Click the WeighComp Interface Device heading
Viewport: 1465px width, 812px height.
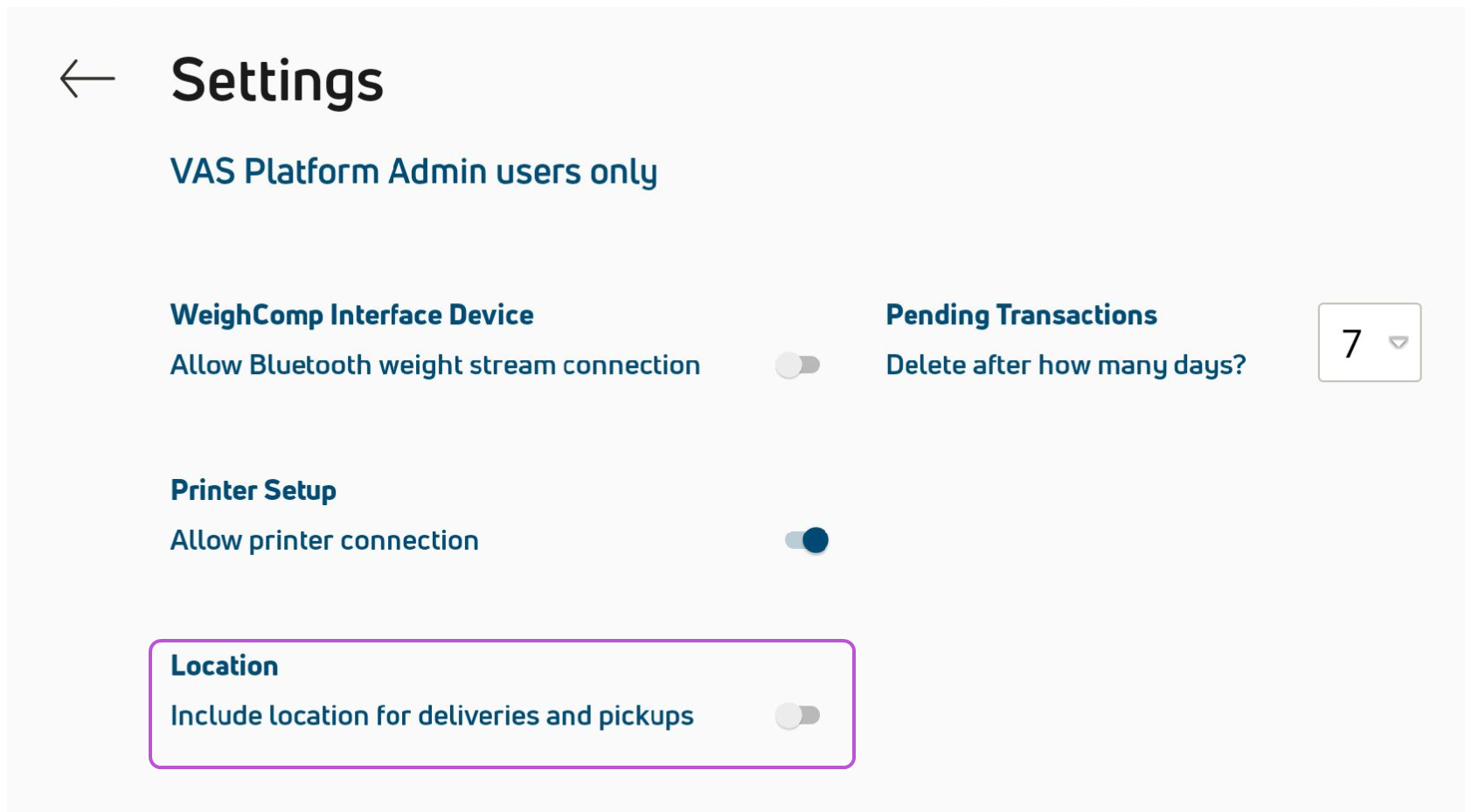352,315
